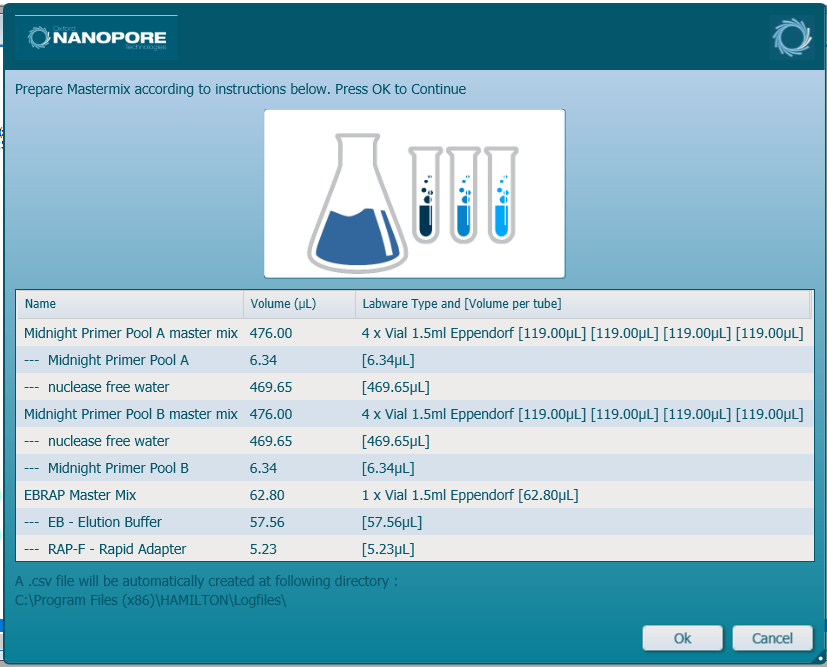Click the Cancel button
This screenshot has height=667, width=827.
[772, 638]
